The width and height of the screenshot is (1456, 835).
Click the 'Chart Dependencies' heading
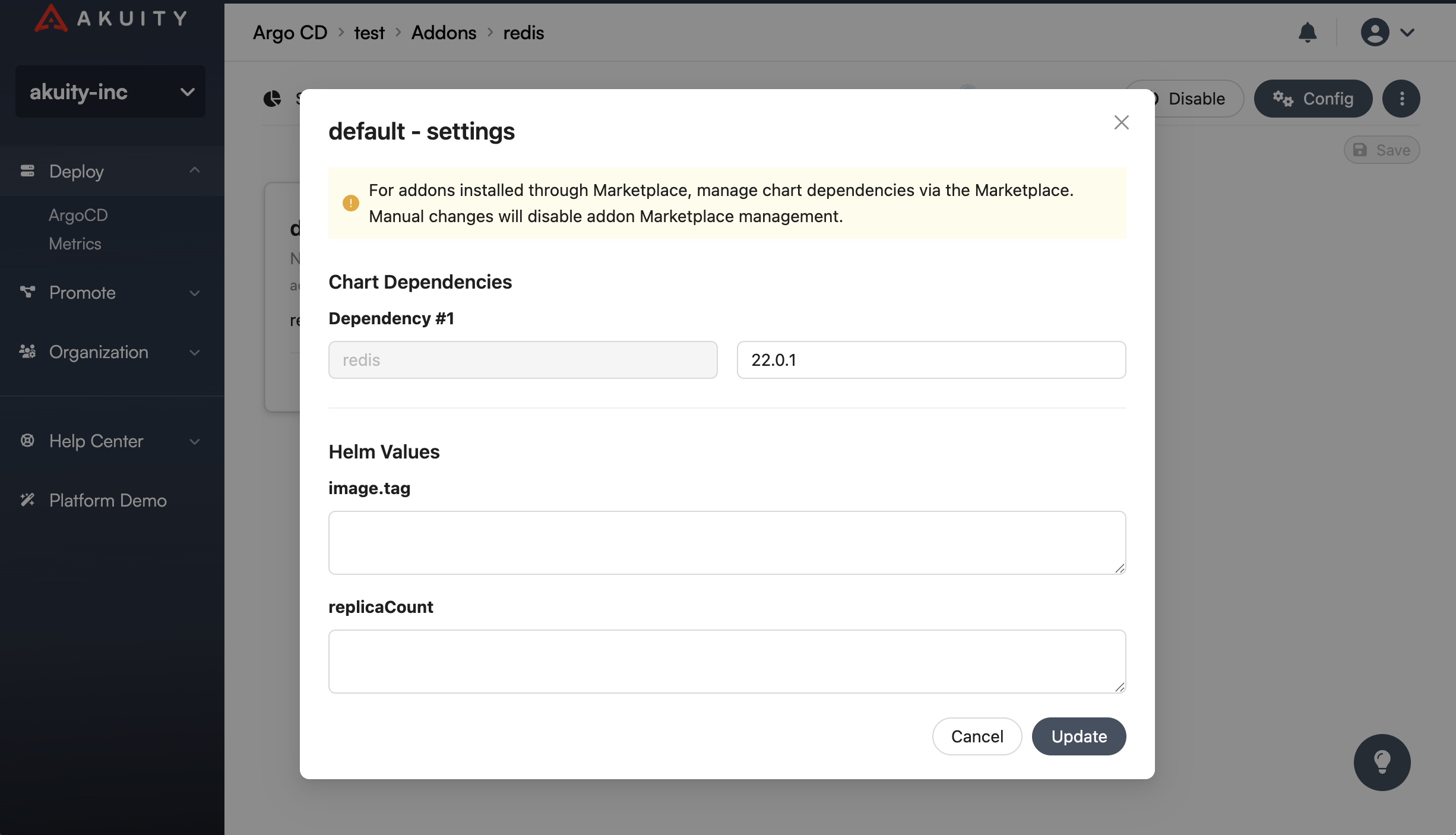420,282
